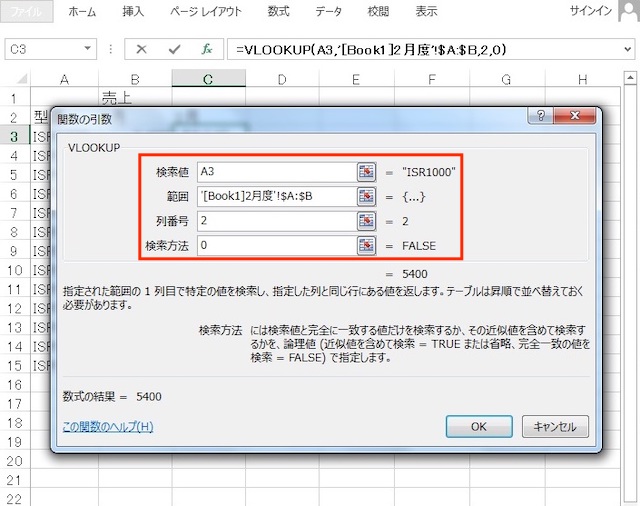Collapse dialog via 列番号 range selector icon

pyautogui.click(x=366, y=221)
